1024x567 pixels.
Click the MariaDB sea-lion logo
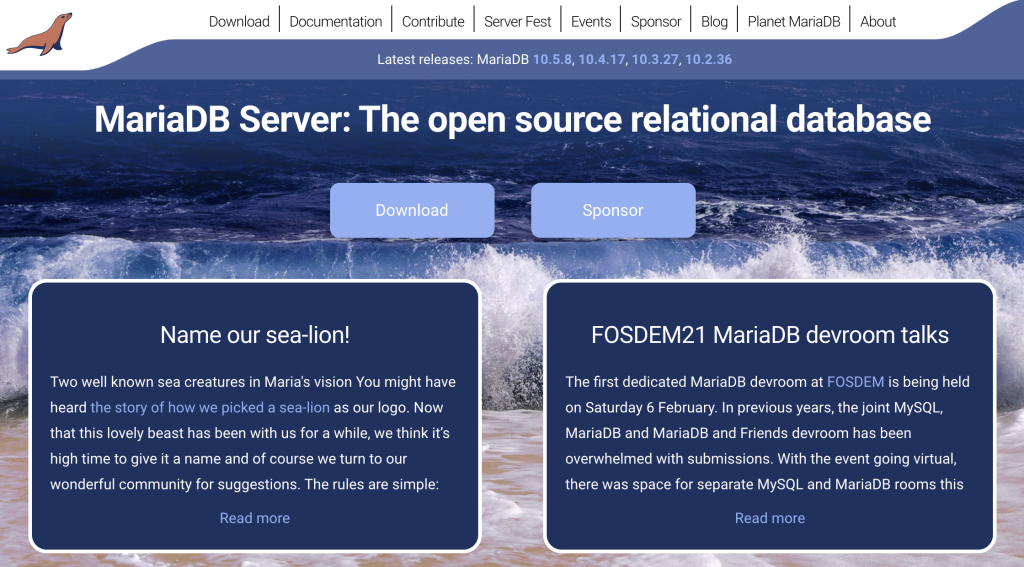(39, 34)
